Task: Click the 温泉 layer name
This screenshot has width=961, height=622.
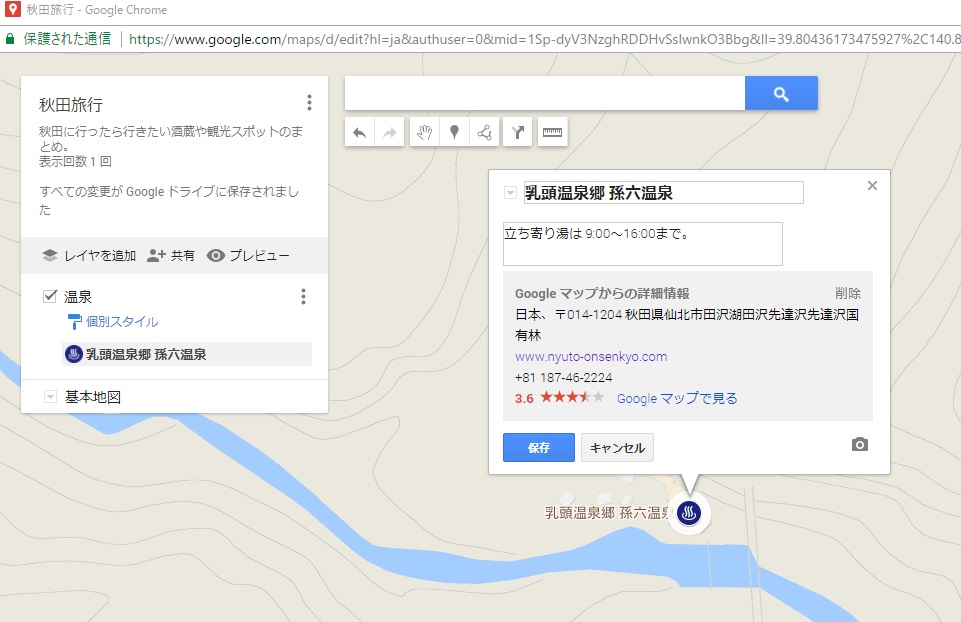Action: [x=78, y=297]
